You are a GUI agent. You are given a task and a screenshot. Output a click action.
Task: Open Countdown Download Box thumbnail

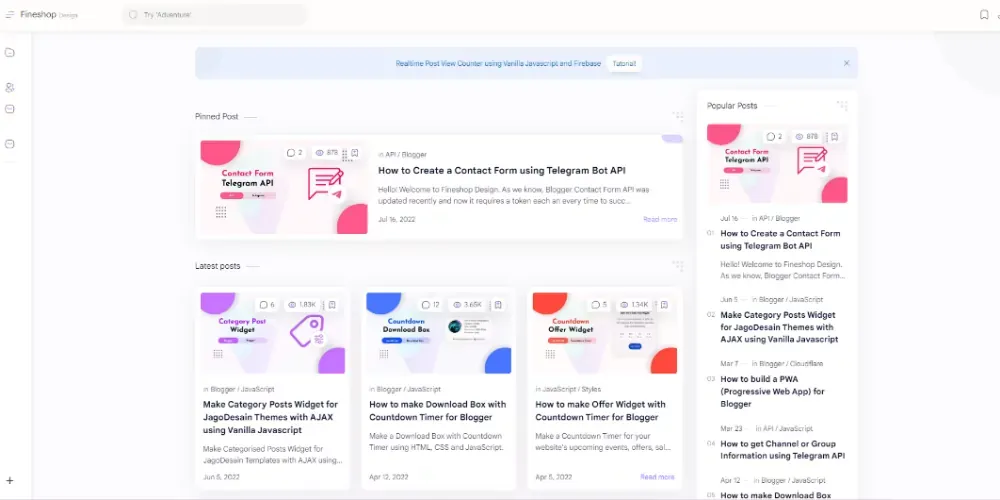[439, 333]
